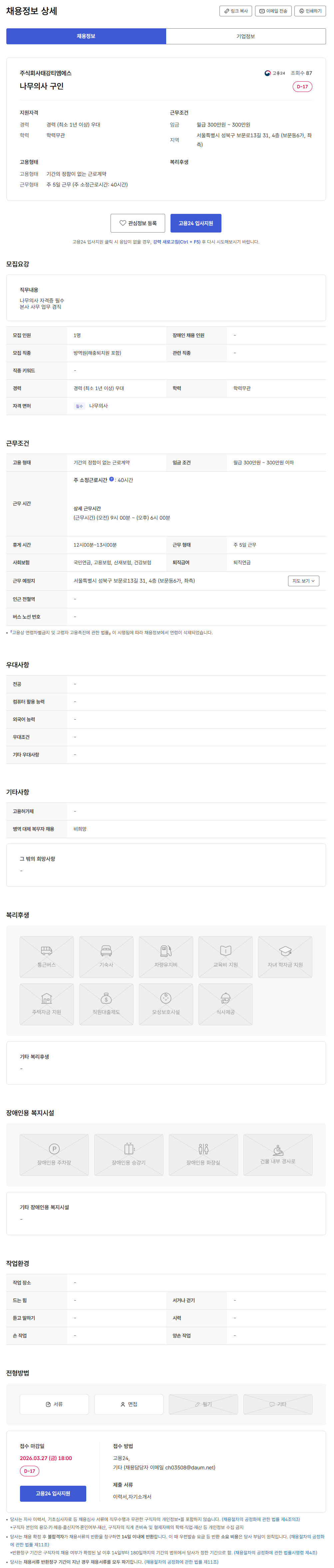
Task: Click the 차량유지비 vehicle maintenance icon
Action: click(166, 951)
